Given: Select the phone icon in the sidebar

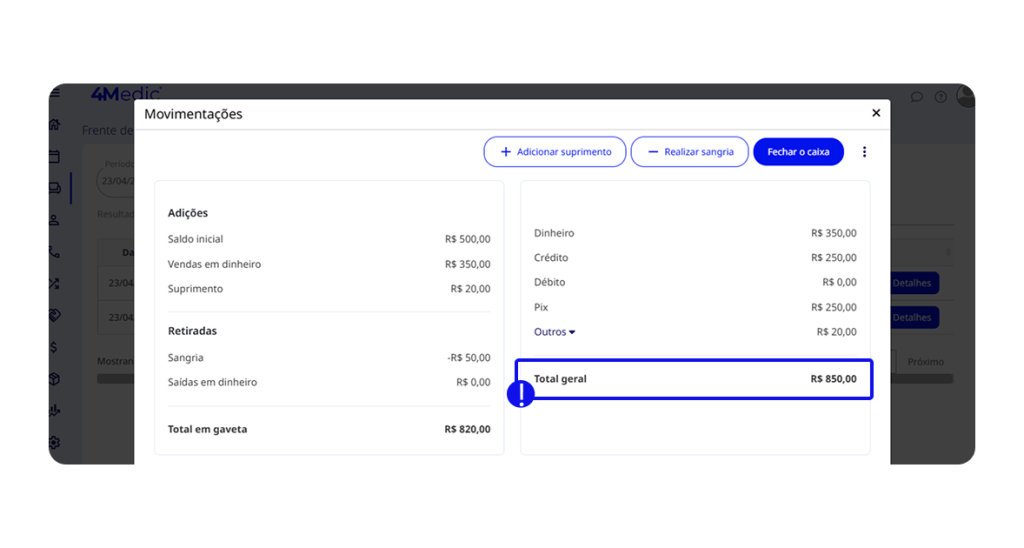Looking at the screenshot, I should tap(54, 253).
